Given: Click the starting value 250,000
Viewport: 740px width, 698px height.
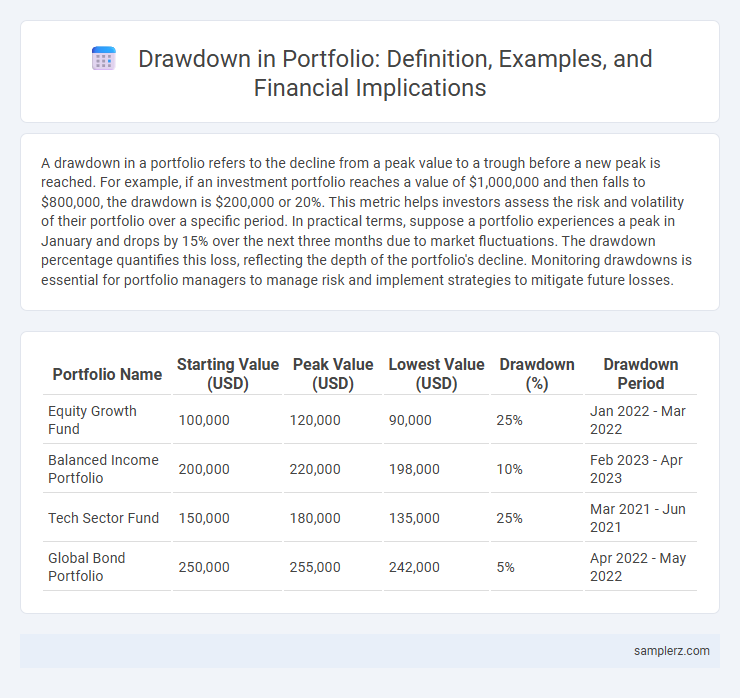Looking at the screenshot, I should [204, 567].
